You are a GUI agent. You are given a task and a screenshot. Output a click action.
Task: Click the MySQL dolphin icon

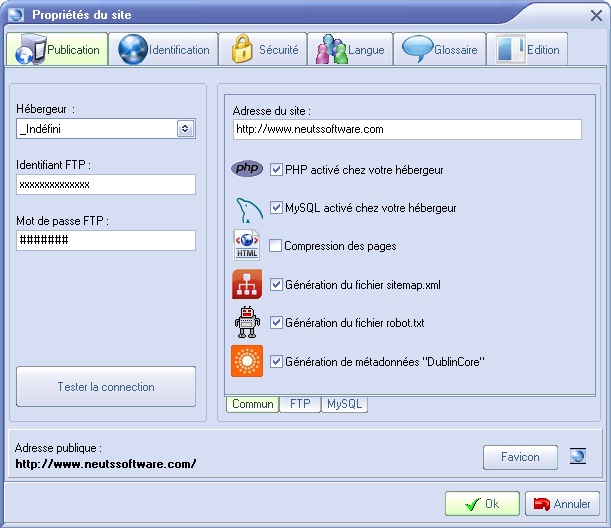click(x=249, y=210)
